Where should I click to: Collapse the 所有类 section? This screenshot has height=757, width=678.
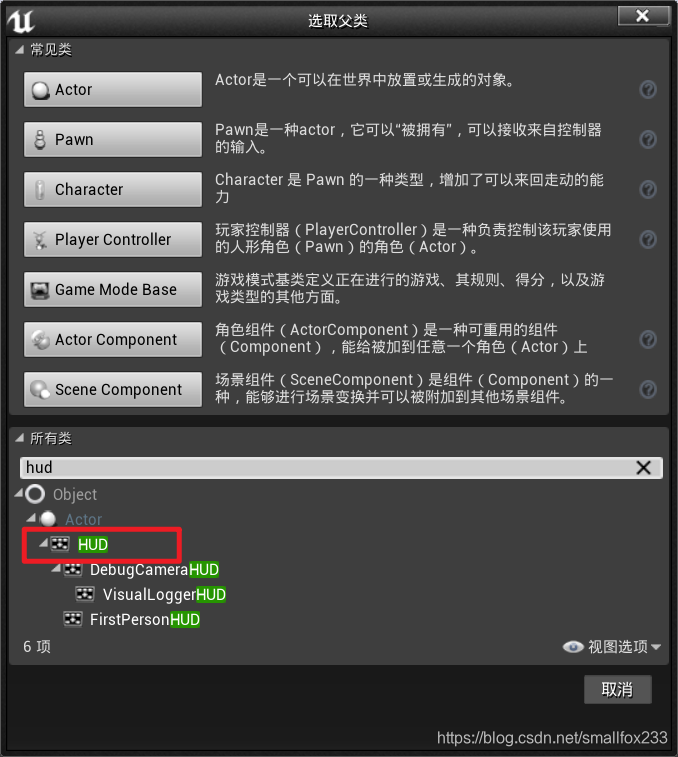[x=20, y=438]
